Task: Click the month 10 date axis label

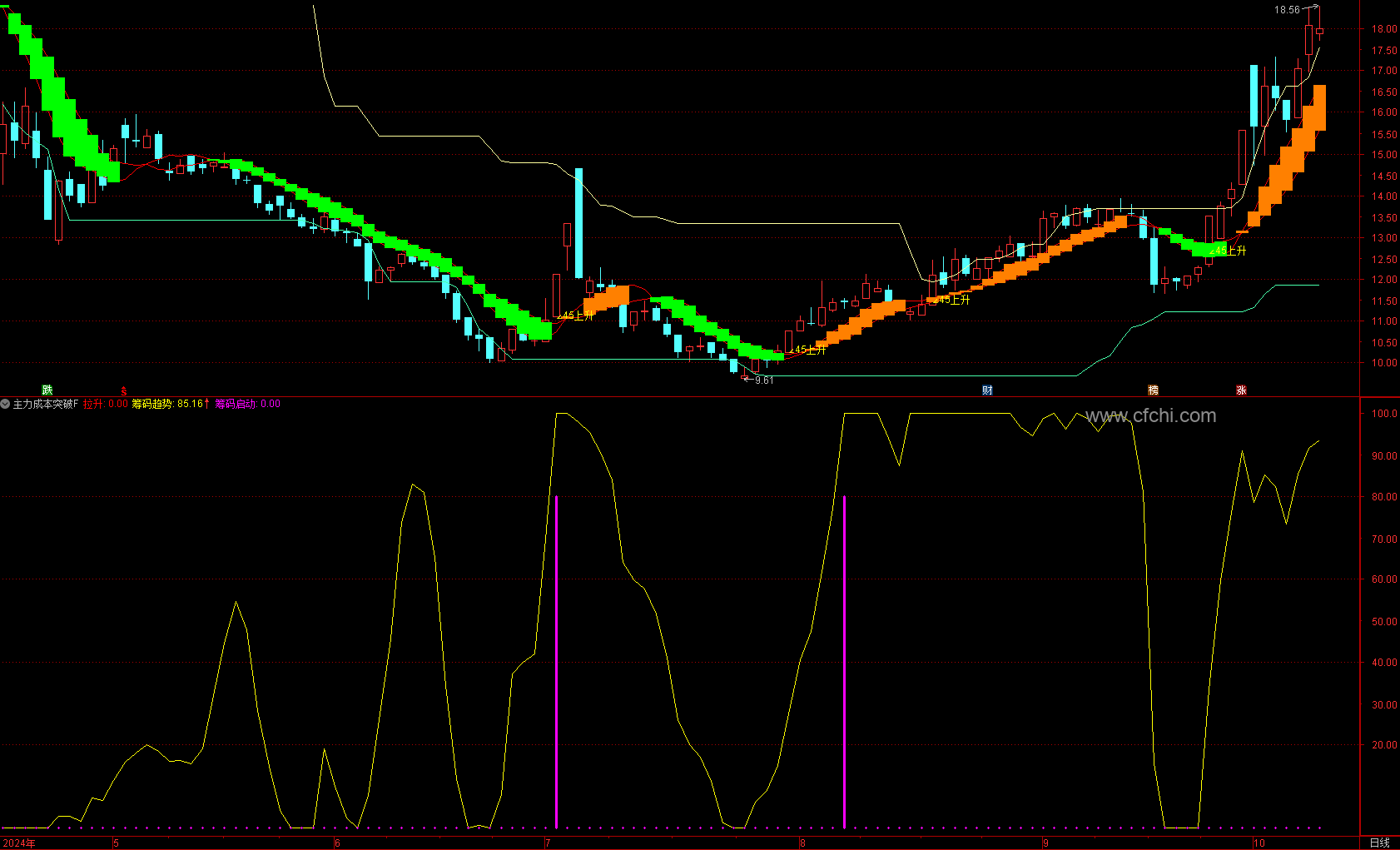Action: (1259, 843)
